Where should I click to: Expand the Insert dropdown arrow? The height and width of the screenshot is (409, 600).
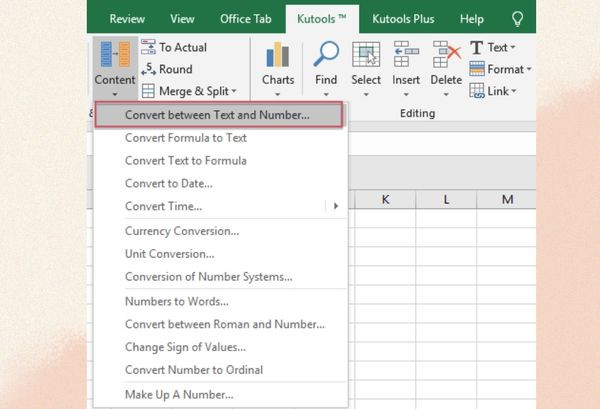[406, 94]
